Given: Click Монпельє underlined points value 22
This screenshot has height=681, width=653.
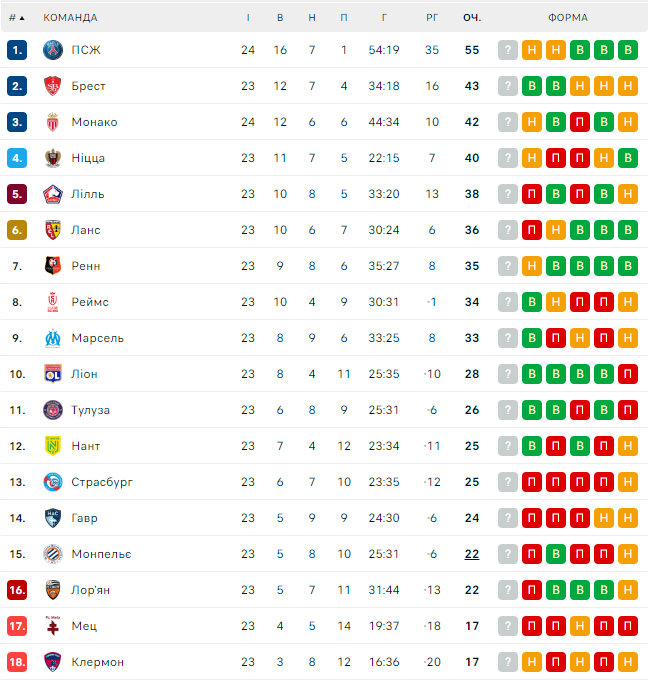Looking at the screenshot, I should pyautogui.click(x=472, y=554).
